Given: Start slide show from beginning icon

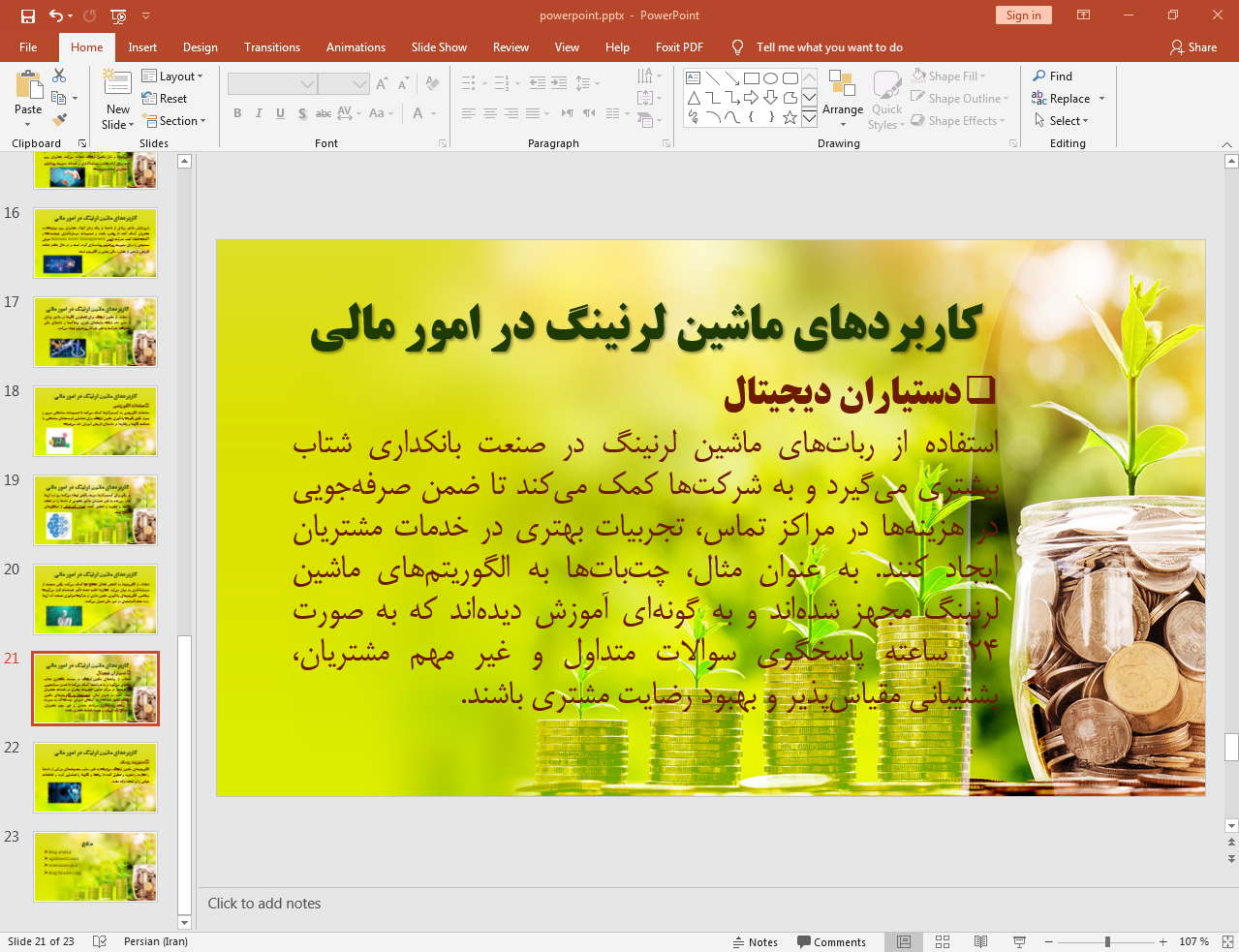Looking at the screenshot, I should click(x=118, y=15).
